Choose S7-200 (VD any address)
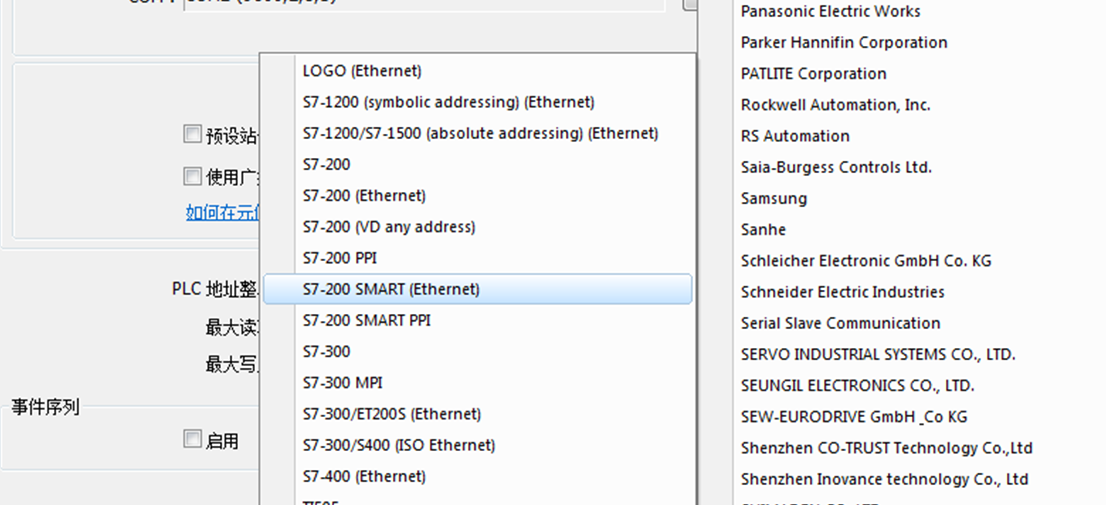The height and width of the screenshot is (505, 1106). click(x=389, y=227)
